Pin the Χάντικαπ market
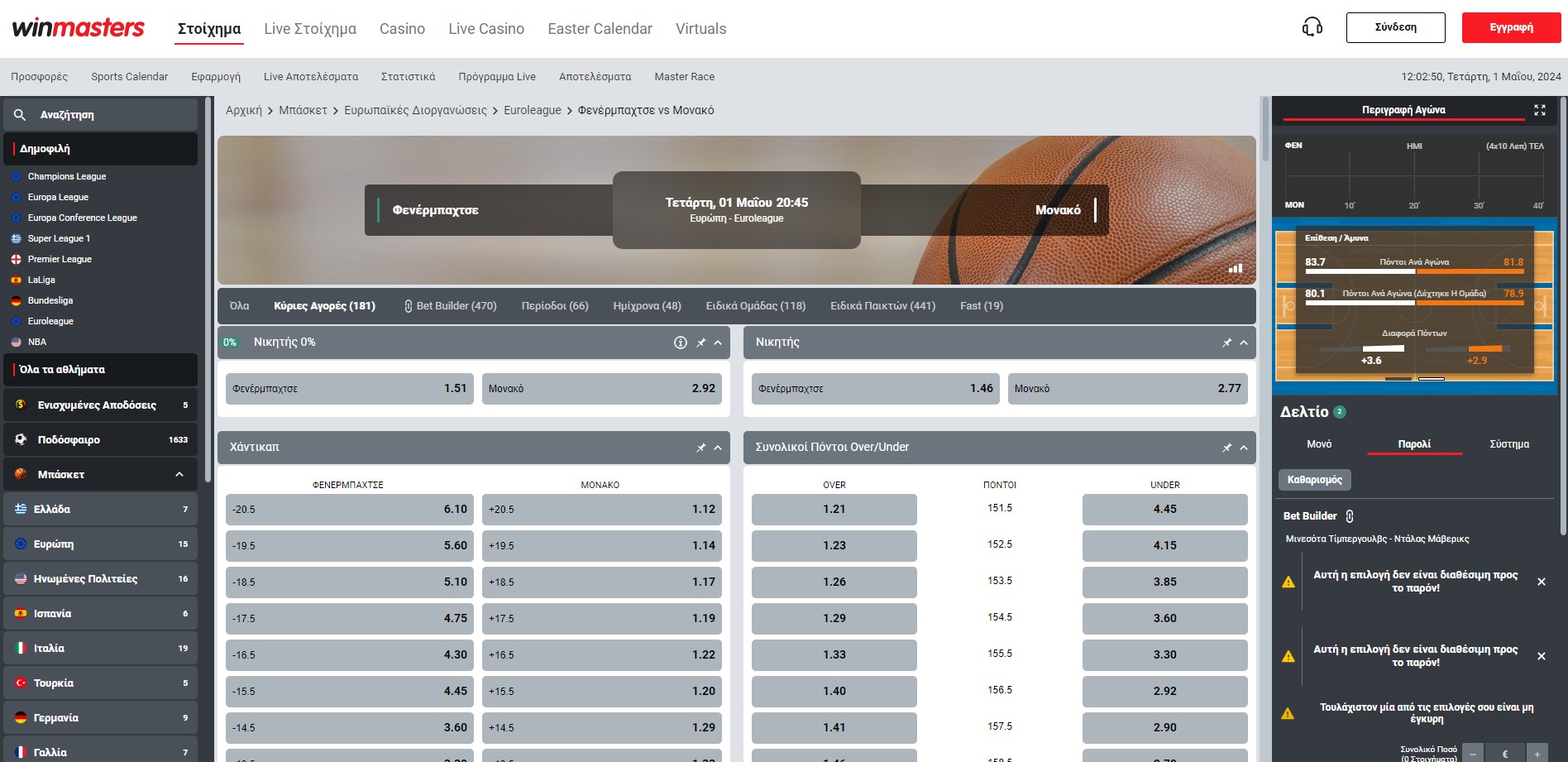This screenshot has width=1568, height=762. pyautogui.click(x=700, y=448)
